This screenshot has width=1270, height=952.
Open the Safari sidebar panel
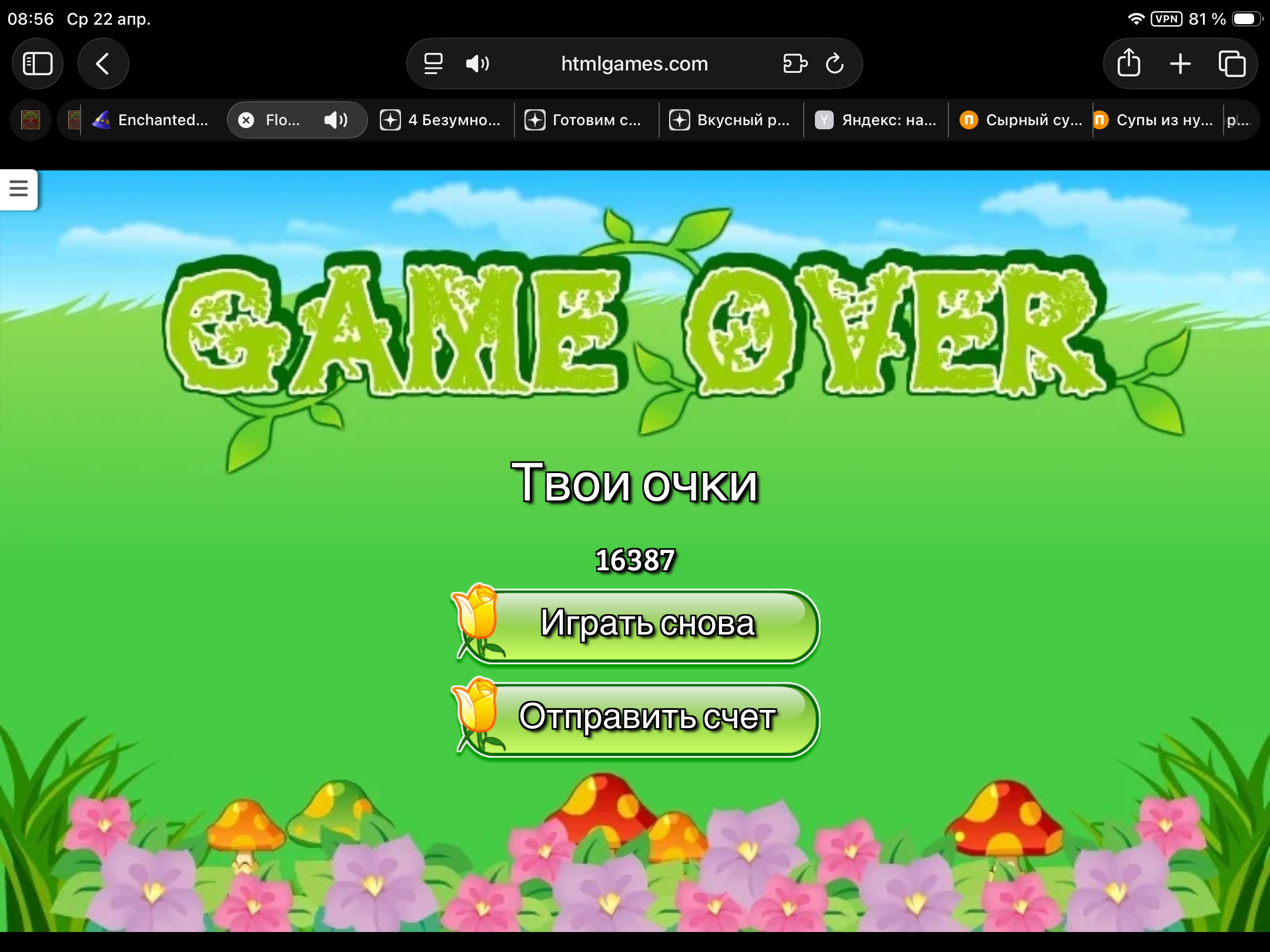click(38, 63)
